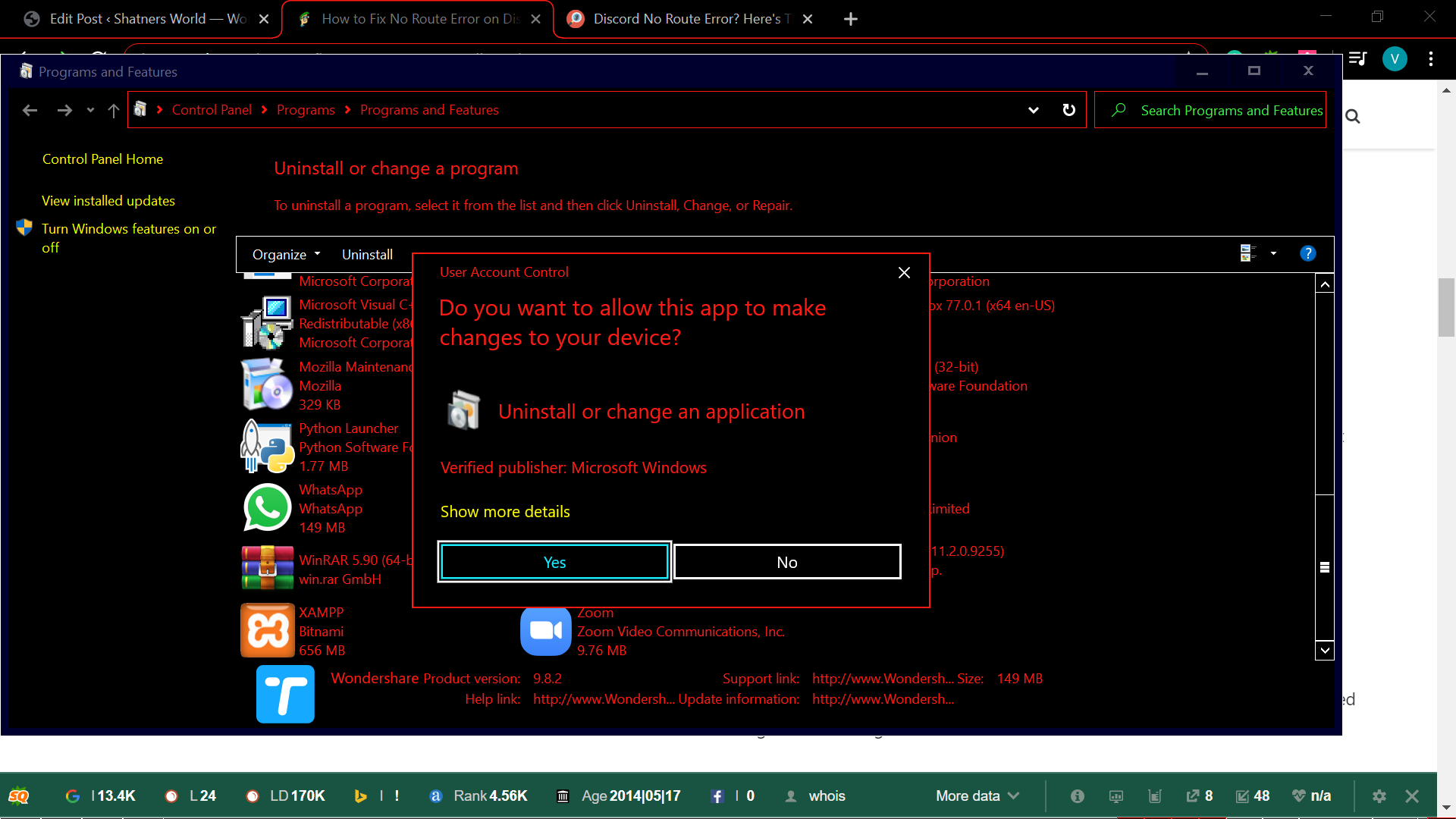The image size is (1456, 819).
Task: Select Control Panel in the breadcrumb
Action: [x=212, y=110]
